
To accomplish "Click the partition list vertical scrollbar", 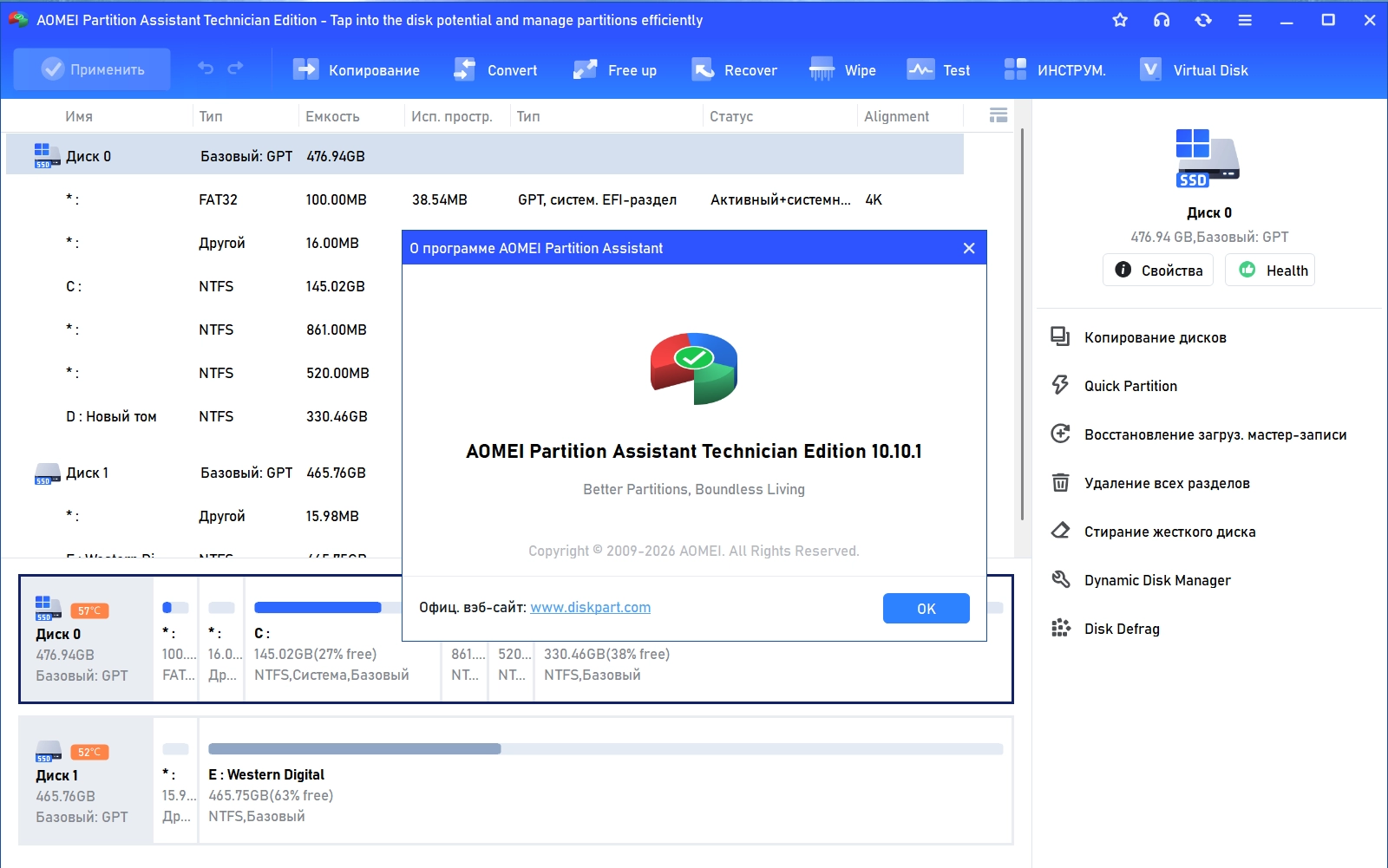I will [x=1023, y=325].
